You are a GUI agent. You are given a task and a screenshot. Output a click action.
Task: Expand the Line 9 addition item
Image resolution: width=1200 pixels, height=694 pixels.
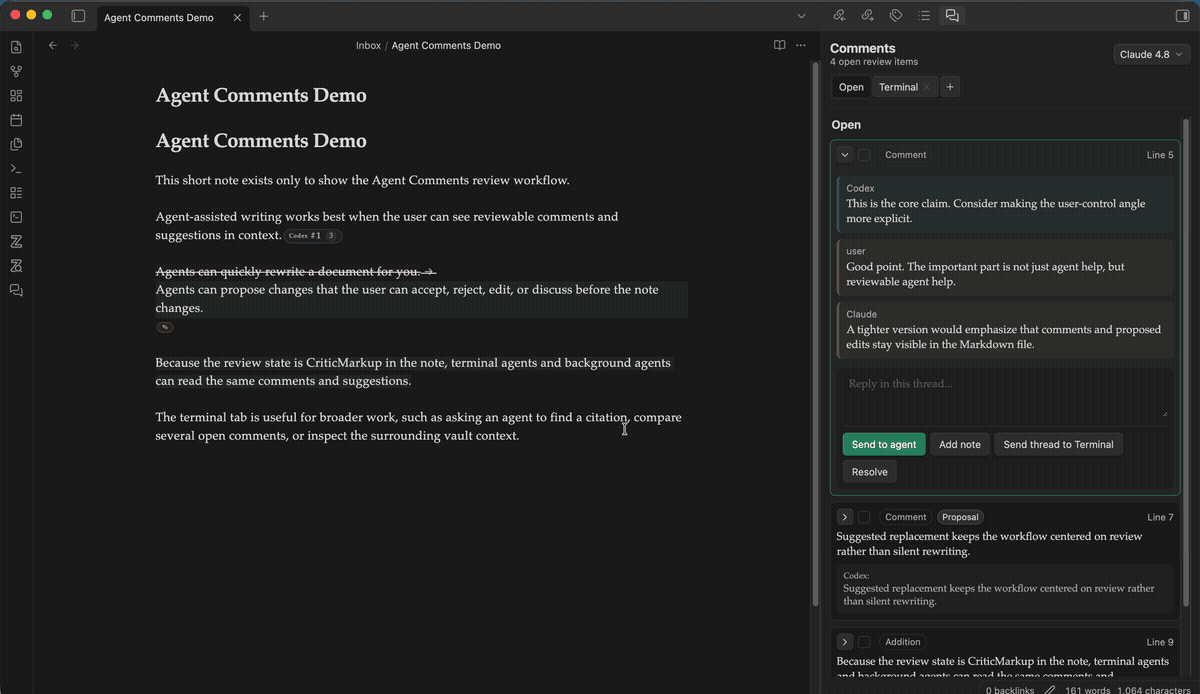845,642
